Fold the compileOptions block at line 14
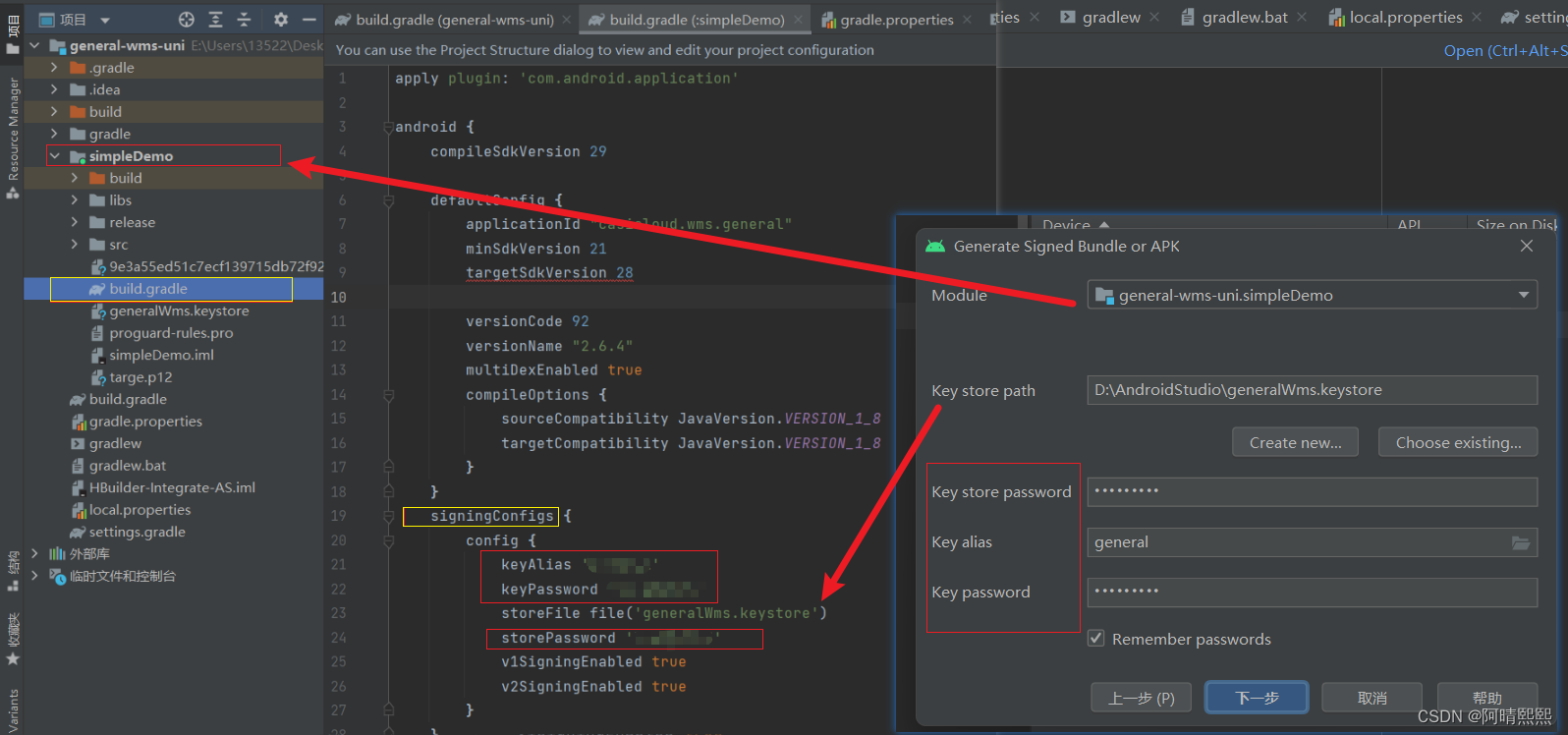The height and width of the screenshot is (735, 1568). (x=388, y=395)
